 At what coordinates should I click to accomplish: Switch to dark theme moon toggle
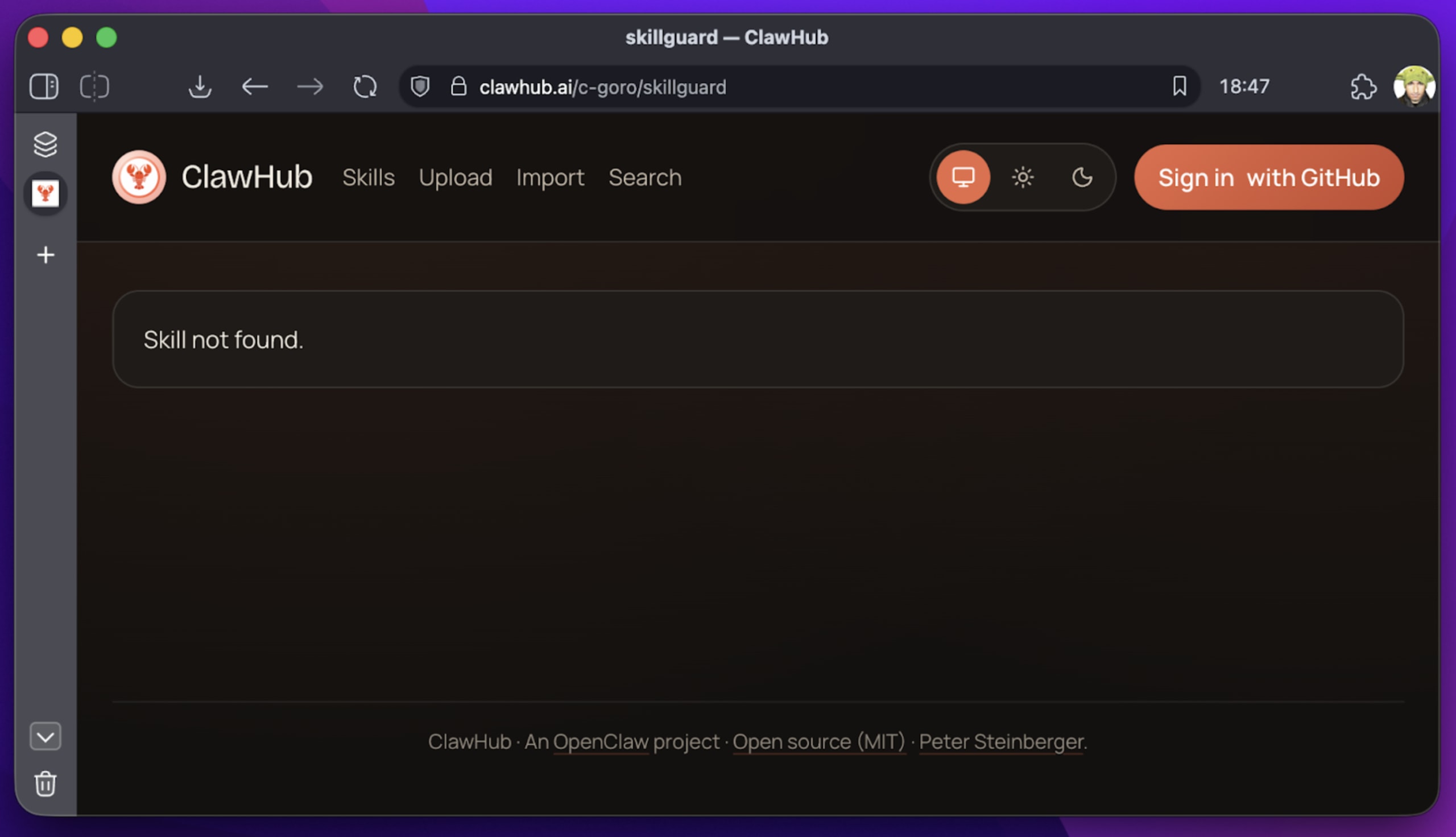coord(1081,177)
